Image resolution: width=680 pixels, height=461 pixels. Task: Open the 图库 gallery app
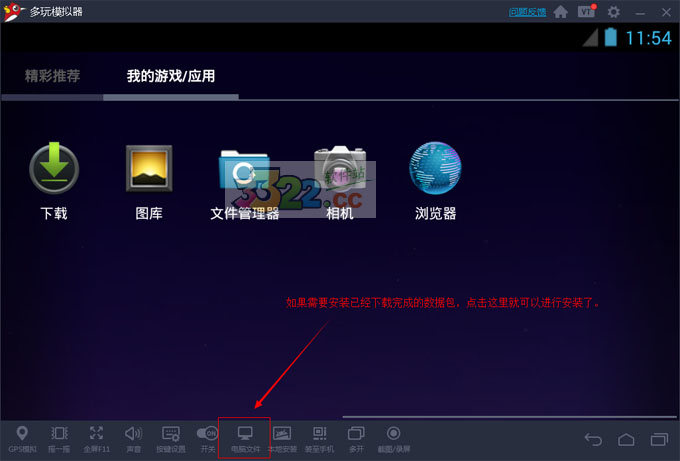(x=149, y=182)
